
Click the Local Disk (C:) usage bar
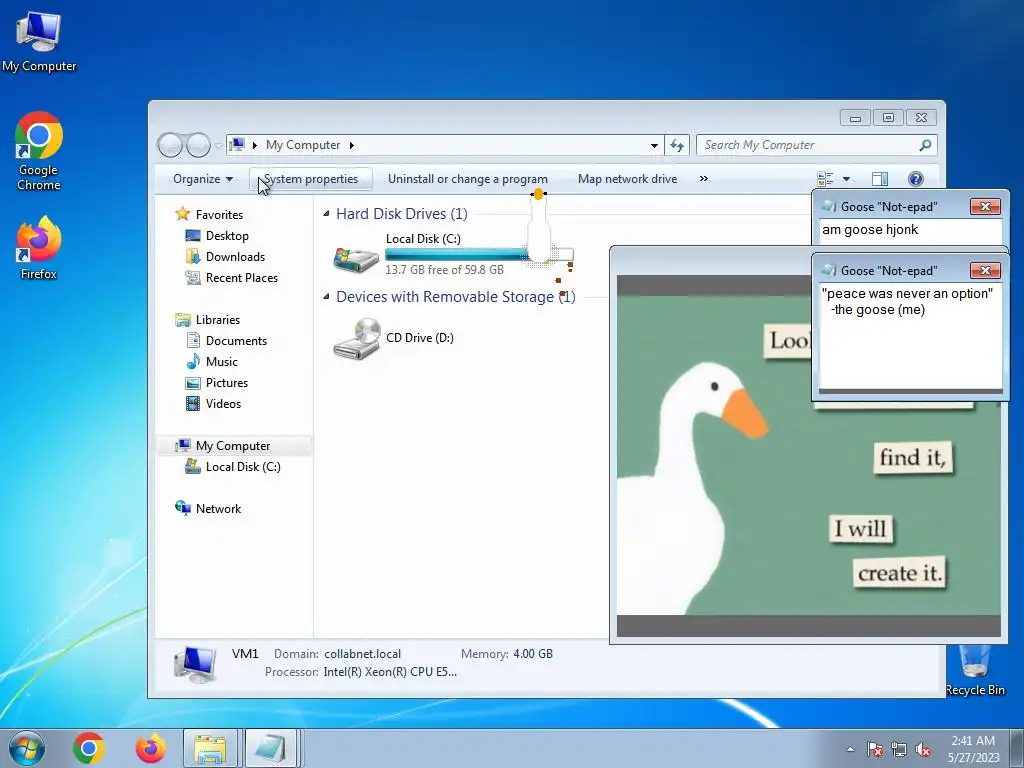click(x=479, y=255)
